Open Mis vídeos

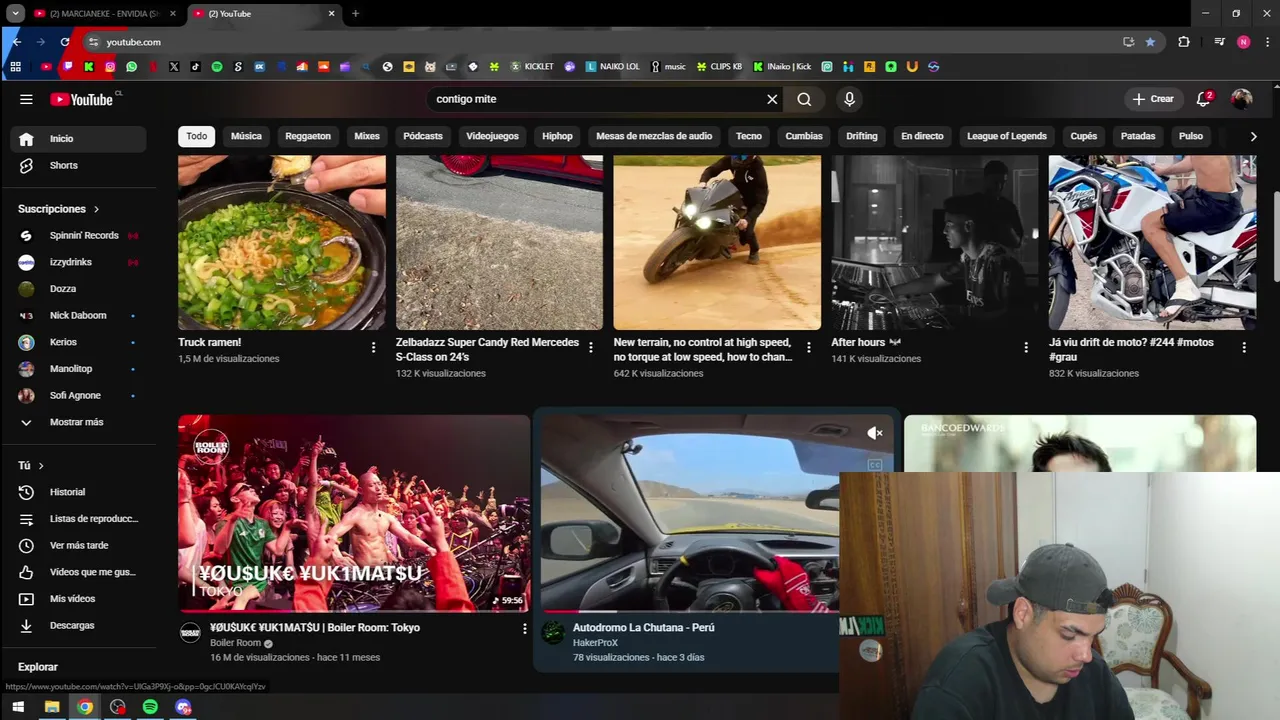coord(78,599)
